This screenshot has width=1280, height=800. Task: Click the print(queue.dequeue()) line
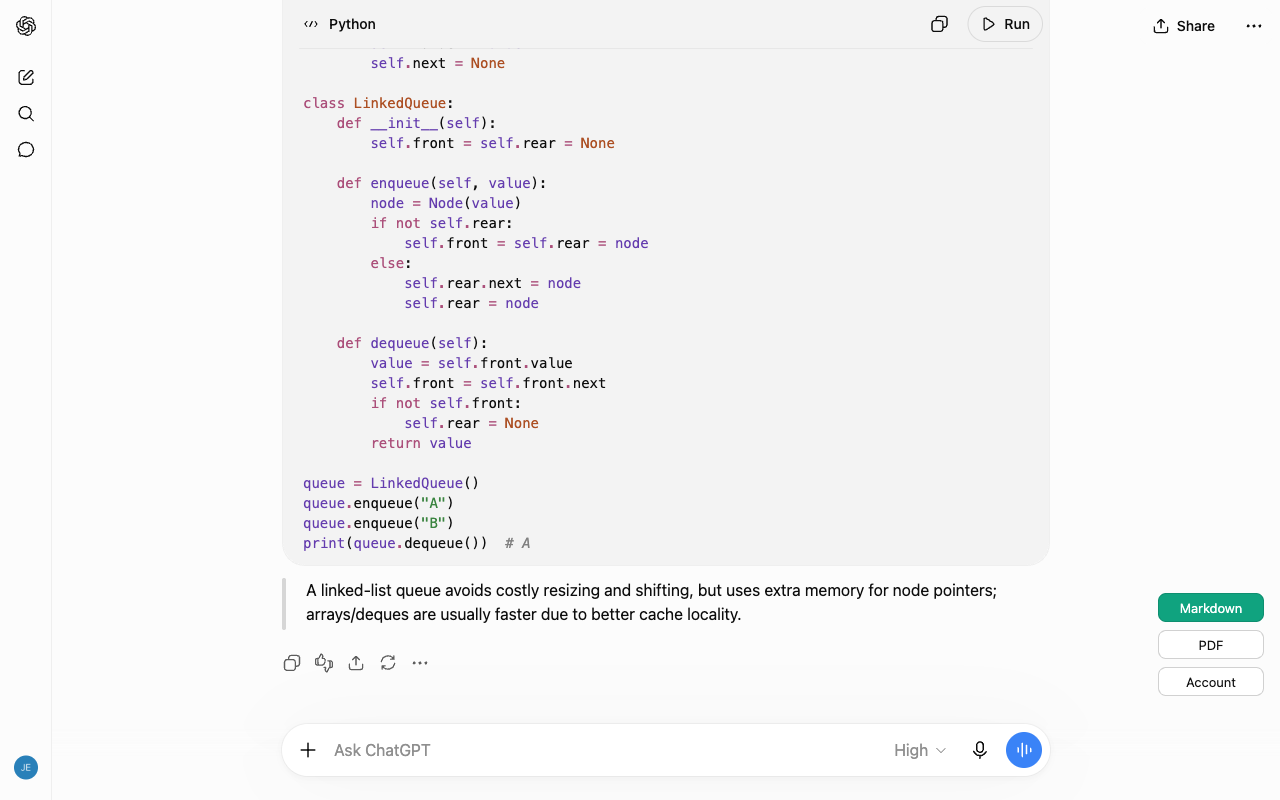point(416,543)
